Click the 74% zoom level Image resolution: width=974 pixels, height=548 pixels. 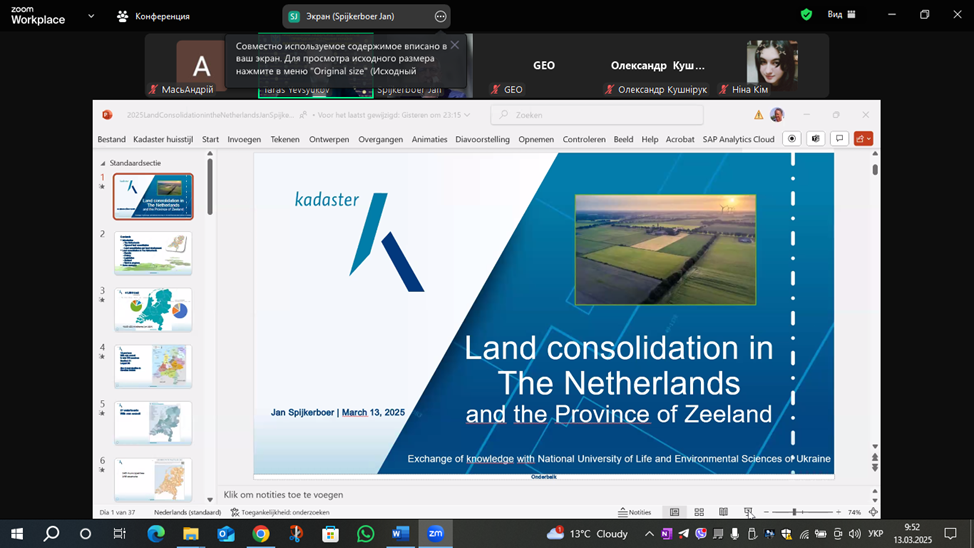(855, 513)
